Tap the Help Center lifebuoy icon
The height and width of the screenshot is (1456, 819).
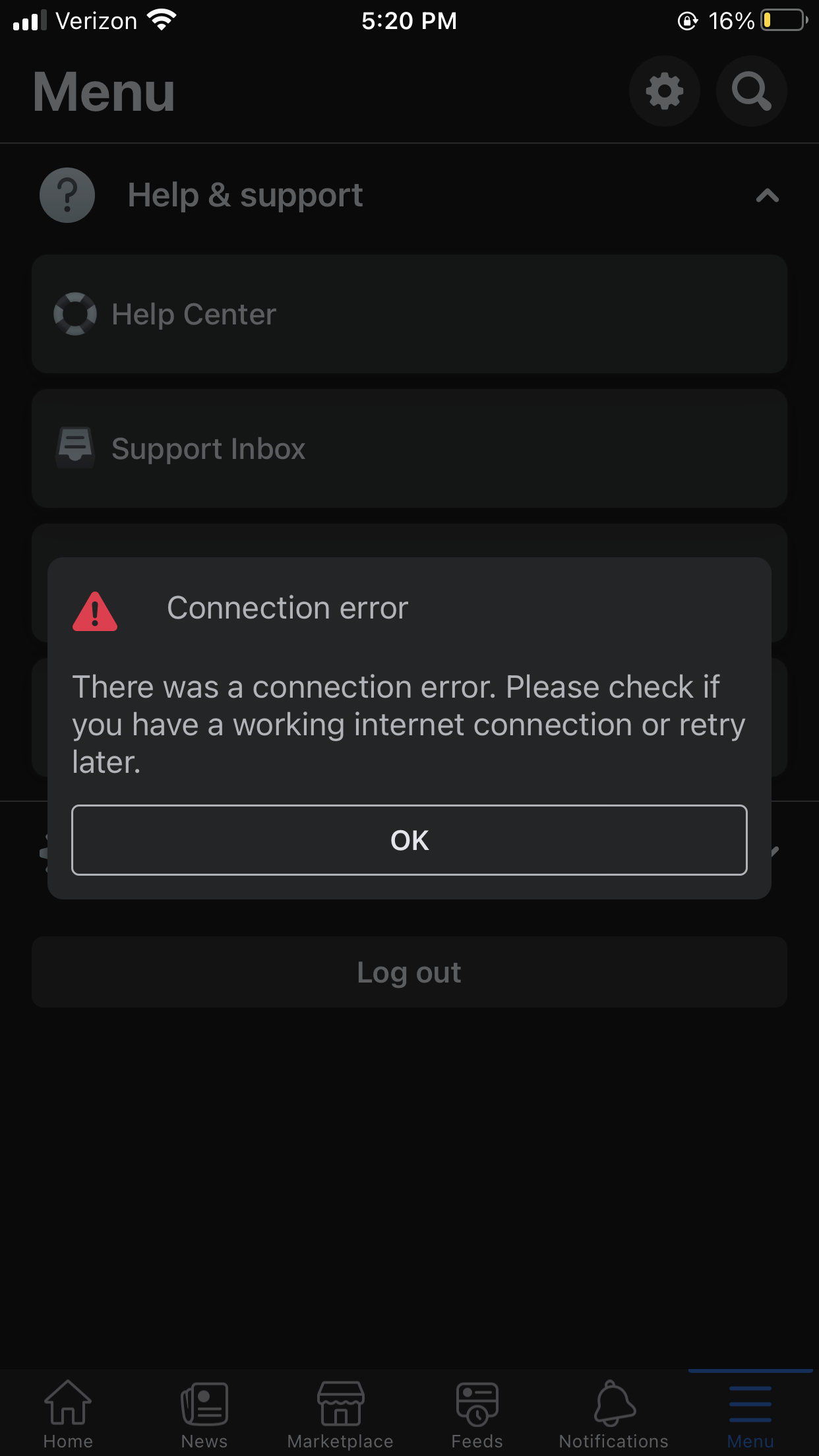[x=75, y=314]
